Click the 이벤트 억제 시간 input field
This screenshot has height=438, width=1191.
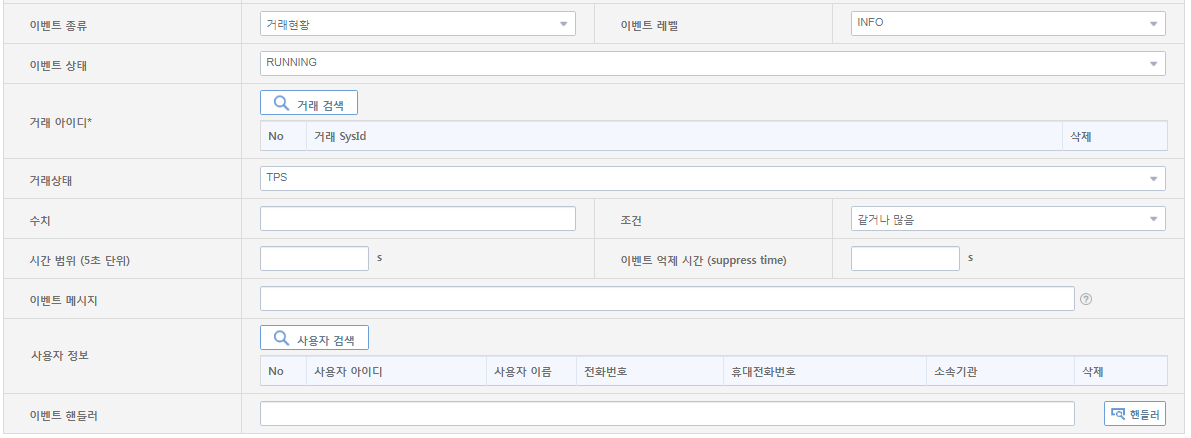pos(904,259)
